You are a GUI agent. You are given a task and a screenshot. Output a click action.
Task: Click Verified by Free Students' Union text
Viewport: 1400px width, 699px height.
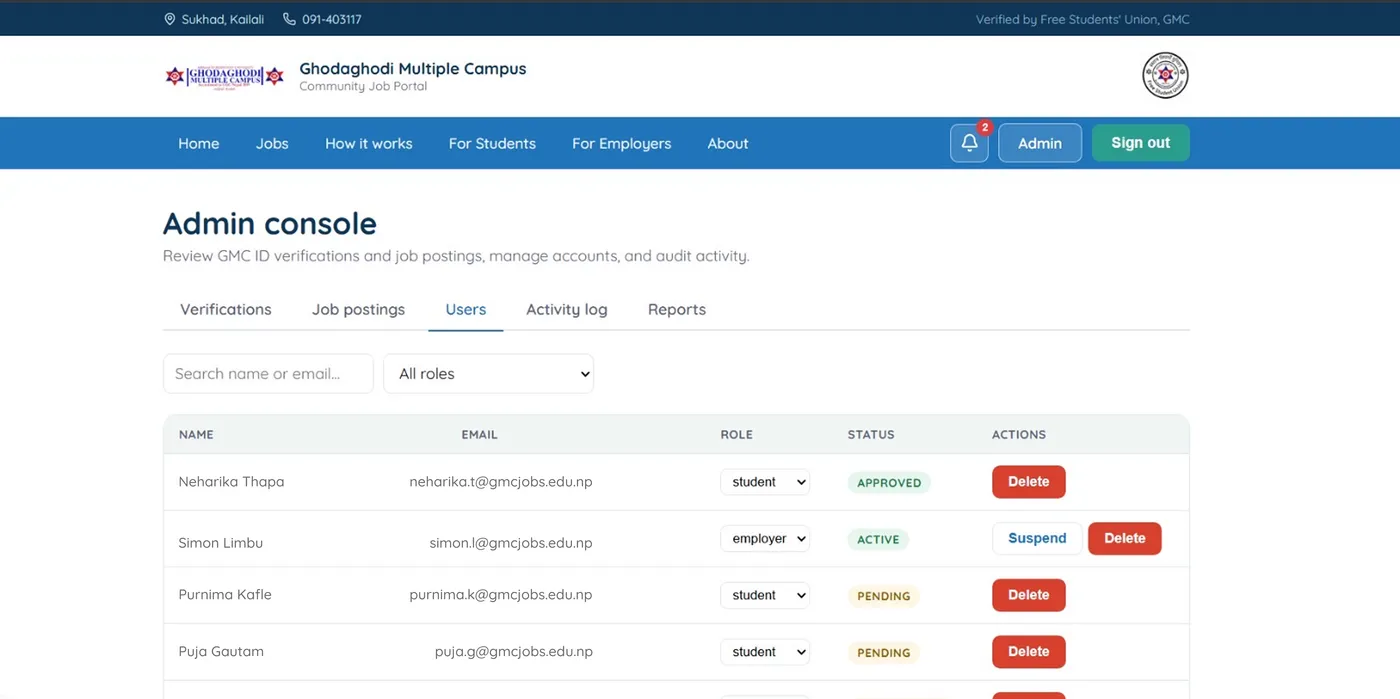pyautogui.click(x=1083, y=19)
